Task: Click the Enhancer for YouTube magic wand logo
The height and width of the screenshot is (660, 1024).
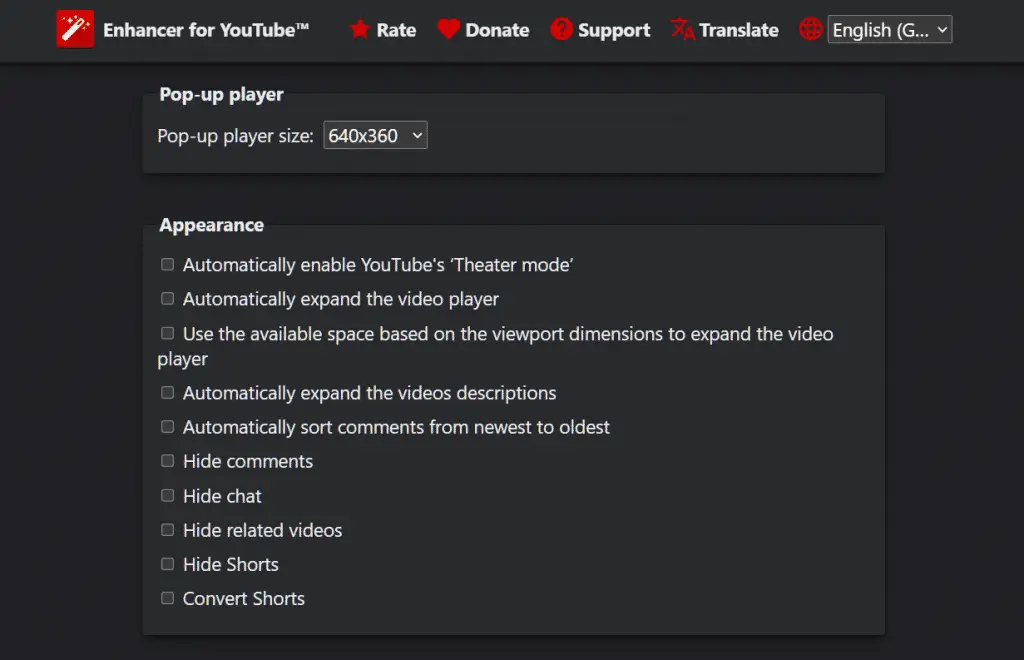Action: 75,30
